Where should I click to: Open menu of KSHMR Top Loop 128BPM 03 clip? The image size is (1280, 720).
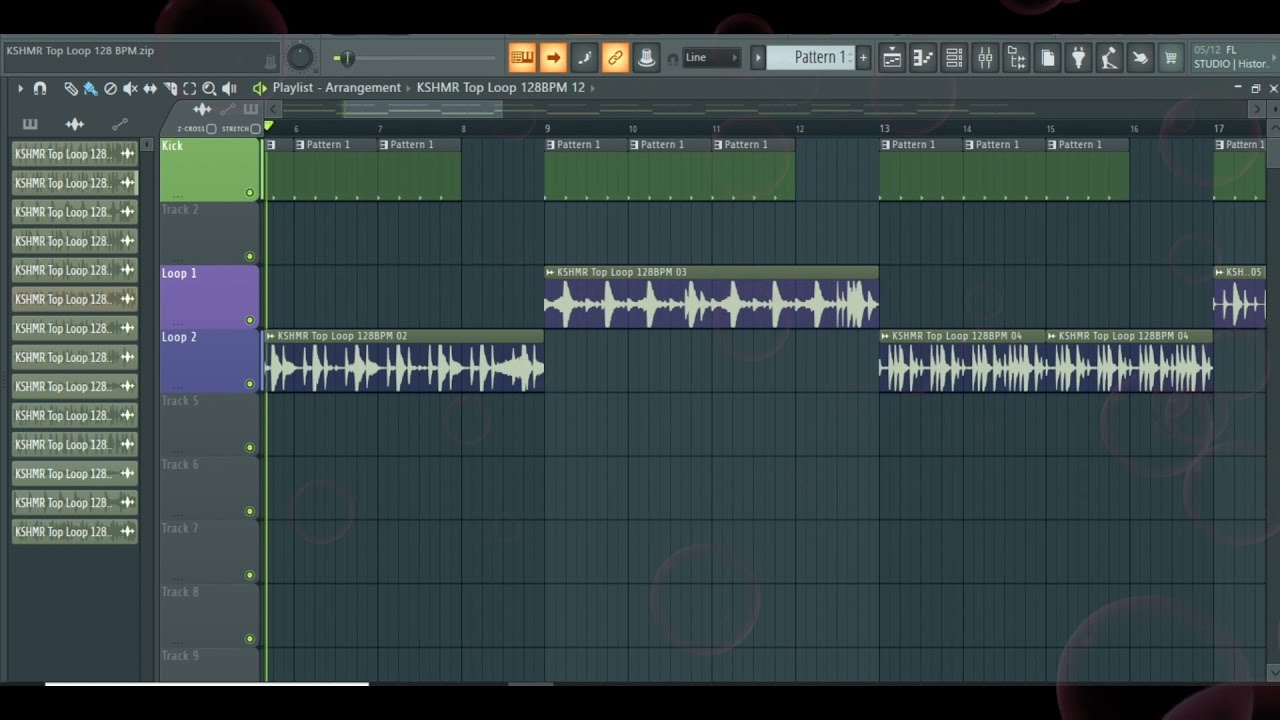pos(550,272)
